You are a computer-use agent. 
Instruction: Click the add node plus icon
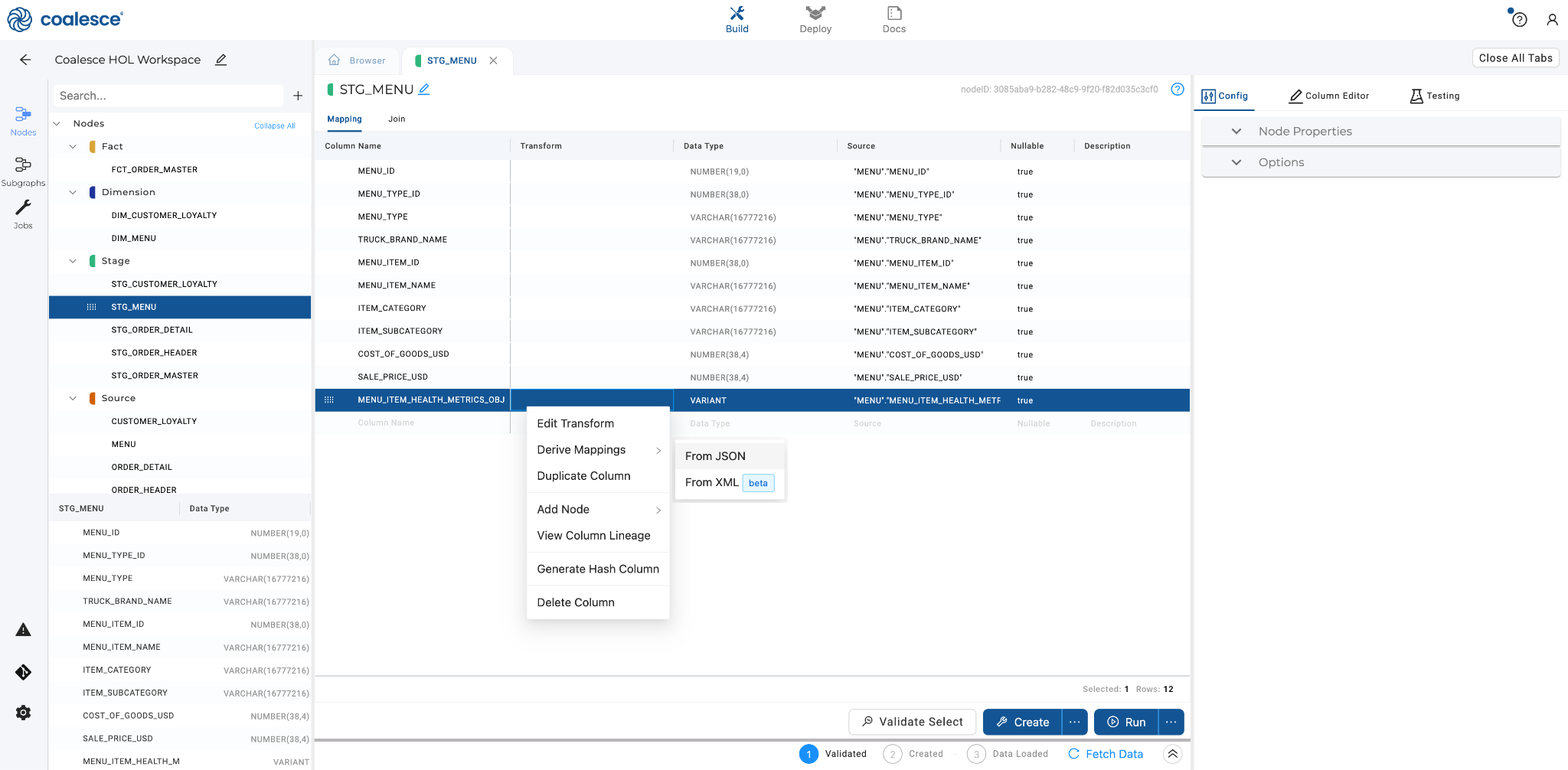pos(298,96)
